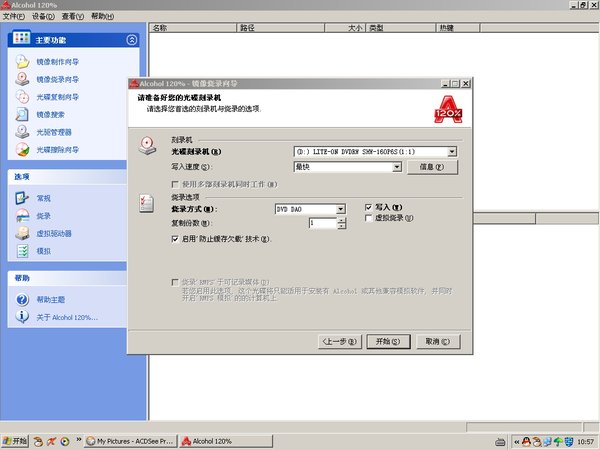Sort list by 大小 column header

coord(345,28)
